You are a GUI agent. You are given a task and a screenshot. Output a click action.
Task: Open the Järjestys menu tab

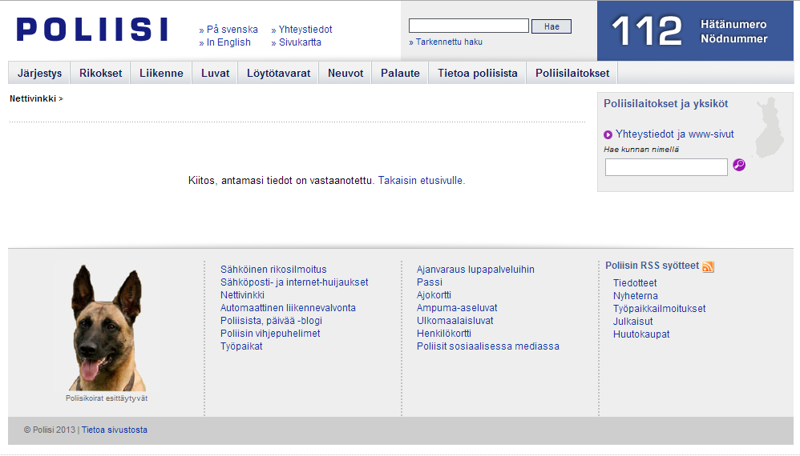click(39, 73)
